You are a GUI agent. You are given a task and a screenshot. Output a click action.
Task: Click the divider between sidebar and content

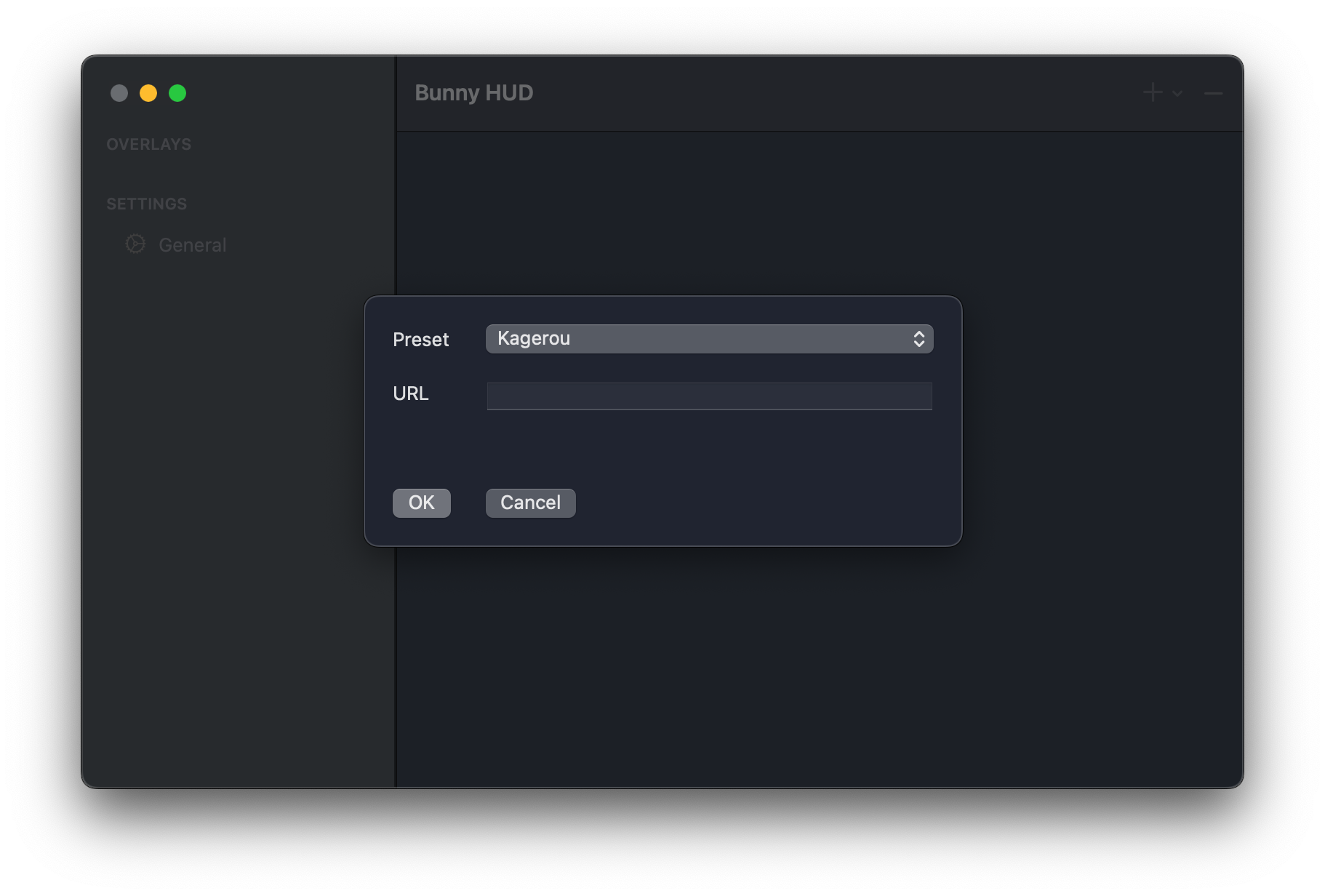396,655
